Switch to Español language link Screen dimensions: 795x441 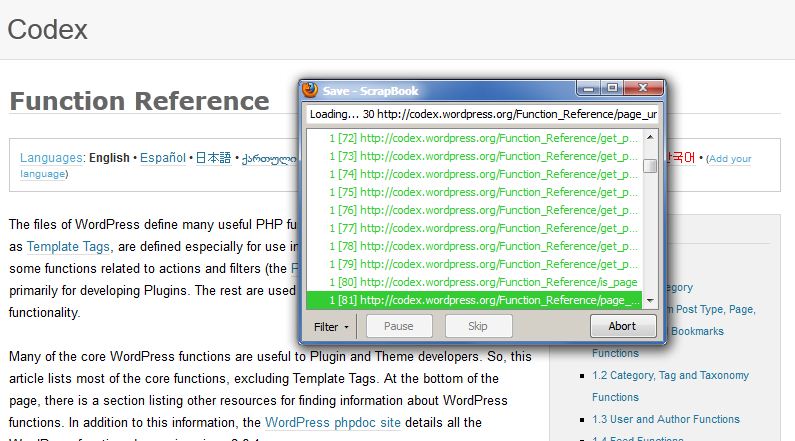(163, 158)
